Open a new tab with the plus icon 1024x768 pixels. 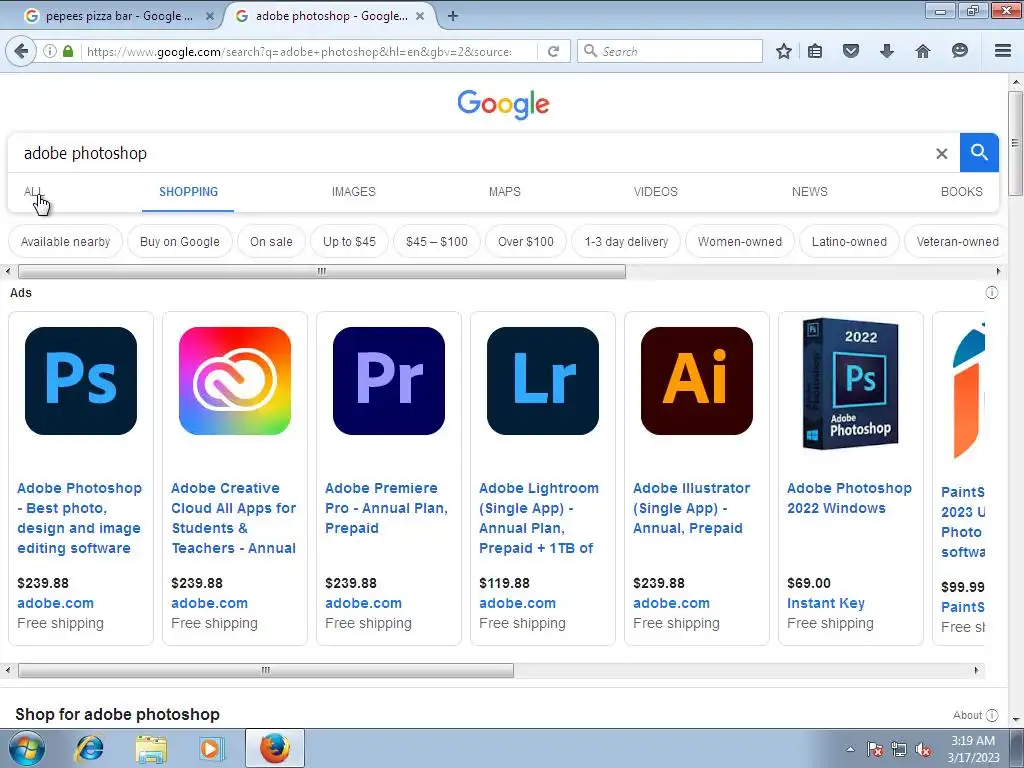coord(453,16)
